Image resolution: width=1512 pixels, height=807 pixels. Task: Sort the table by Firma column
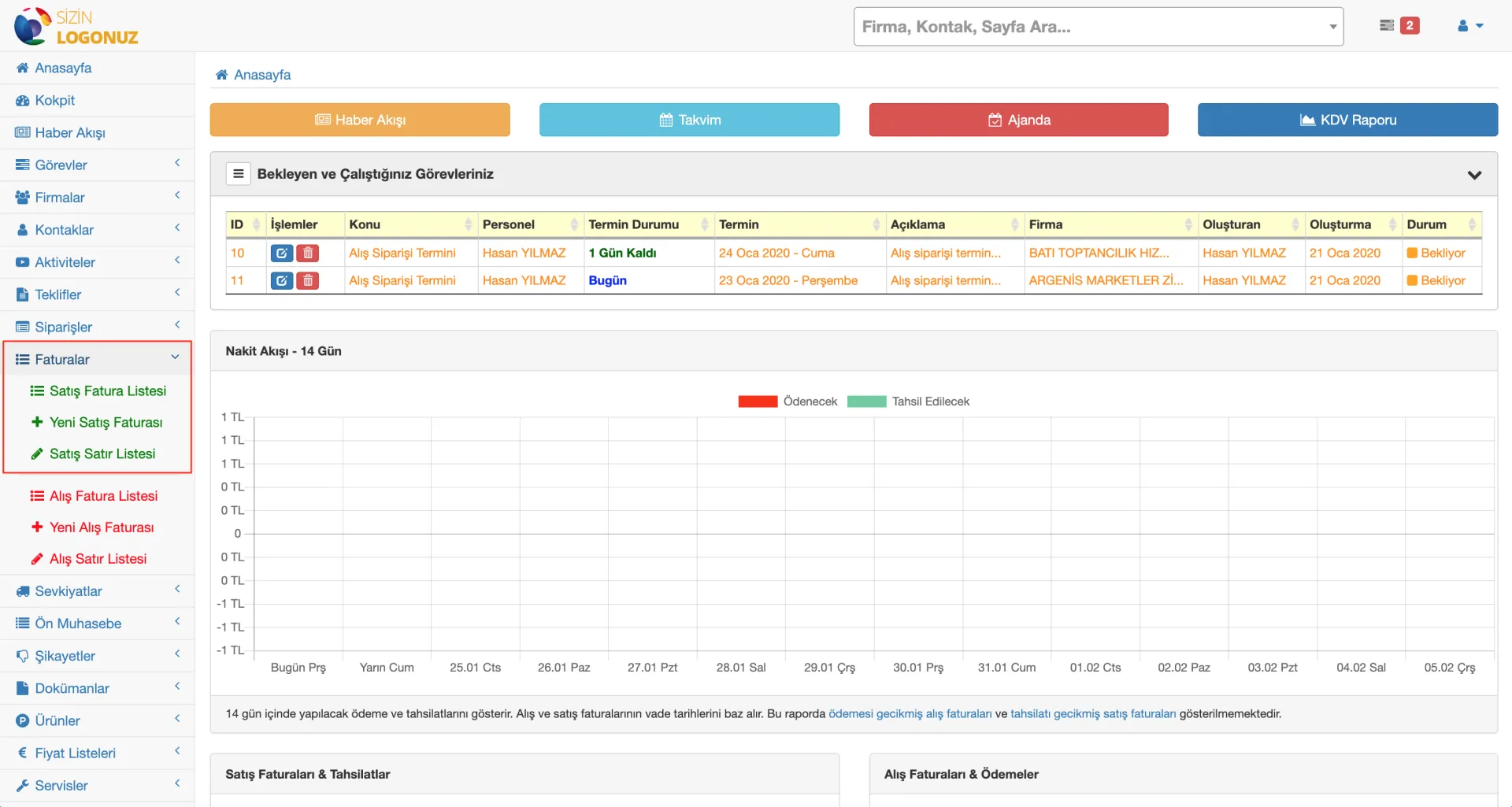pos(1111,224)
